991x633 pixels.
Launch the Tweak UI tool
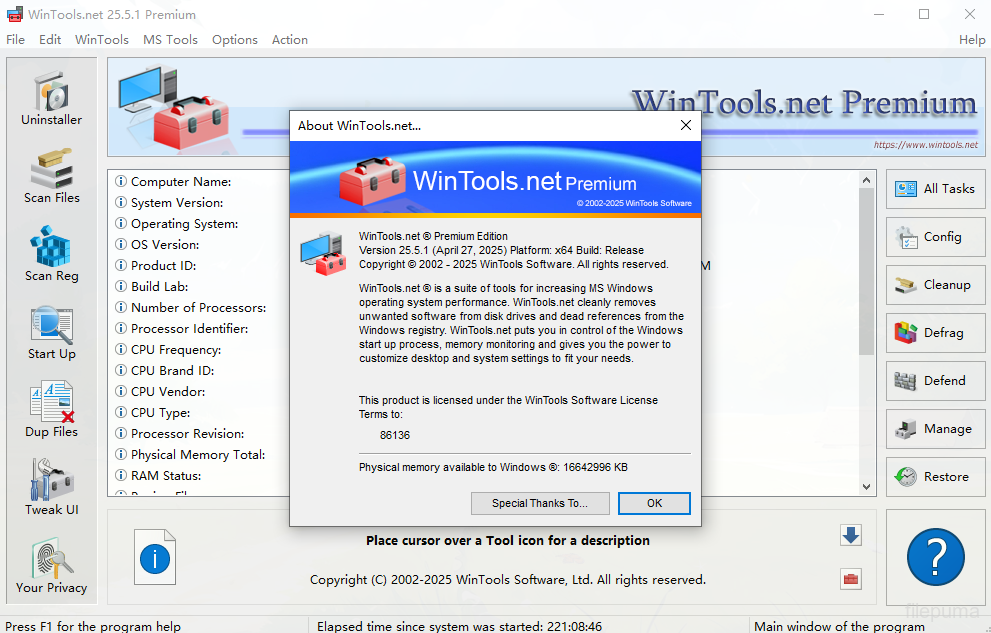click(x=52, y=488)
